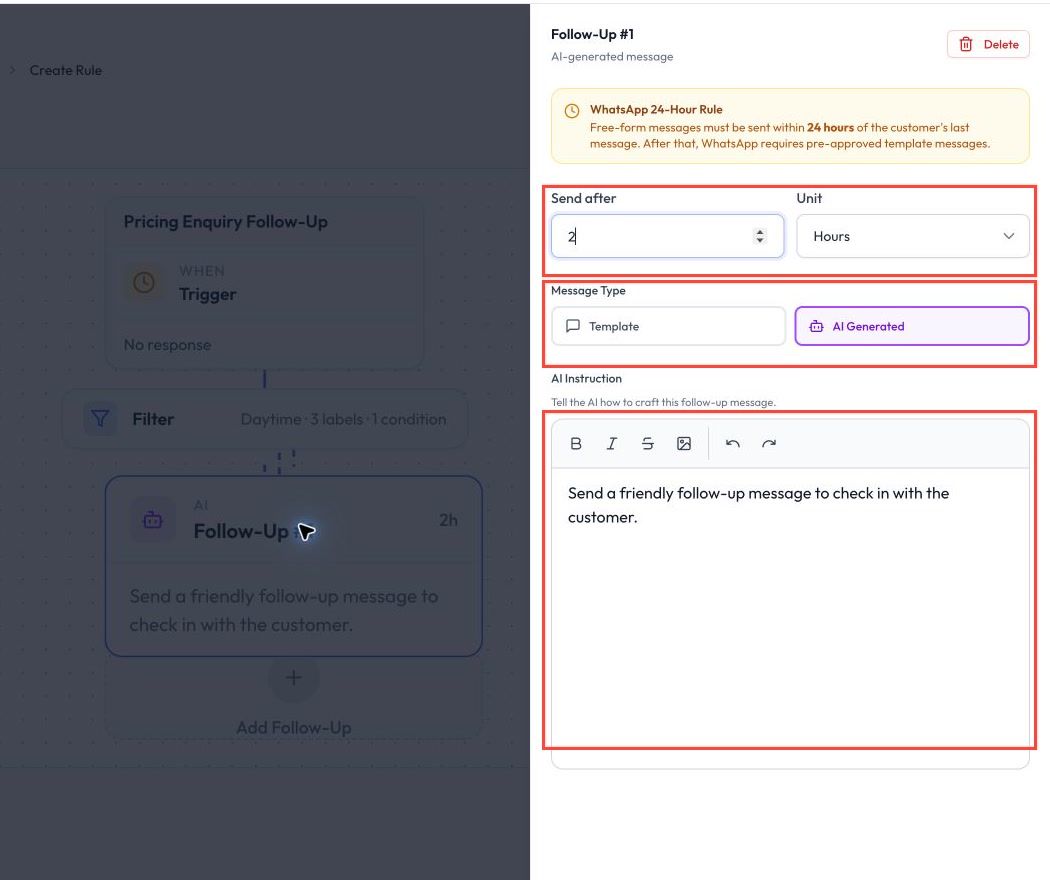Viewport: 1050px width, 880px height.
Task: Click the Create Rule breadcrumb
Action: click(x=66, y=70)
